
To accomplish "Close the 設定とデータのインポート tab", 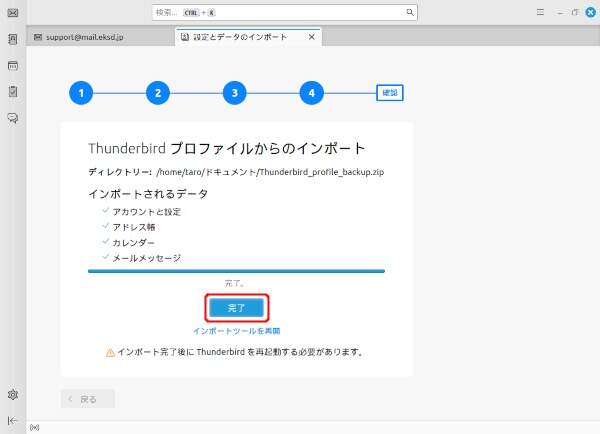I will 311,37.
